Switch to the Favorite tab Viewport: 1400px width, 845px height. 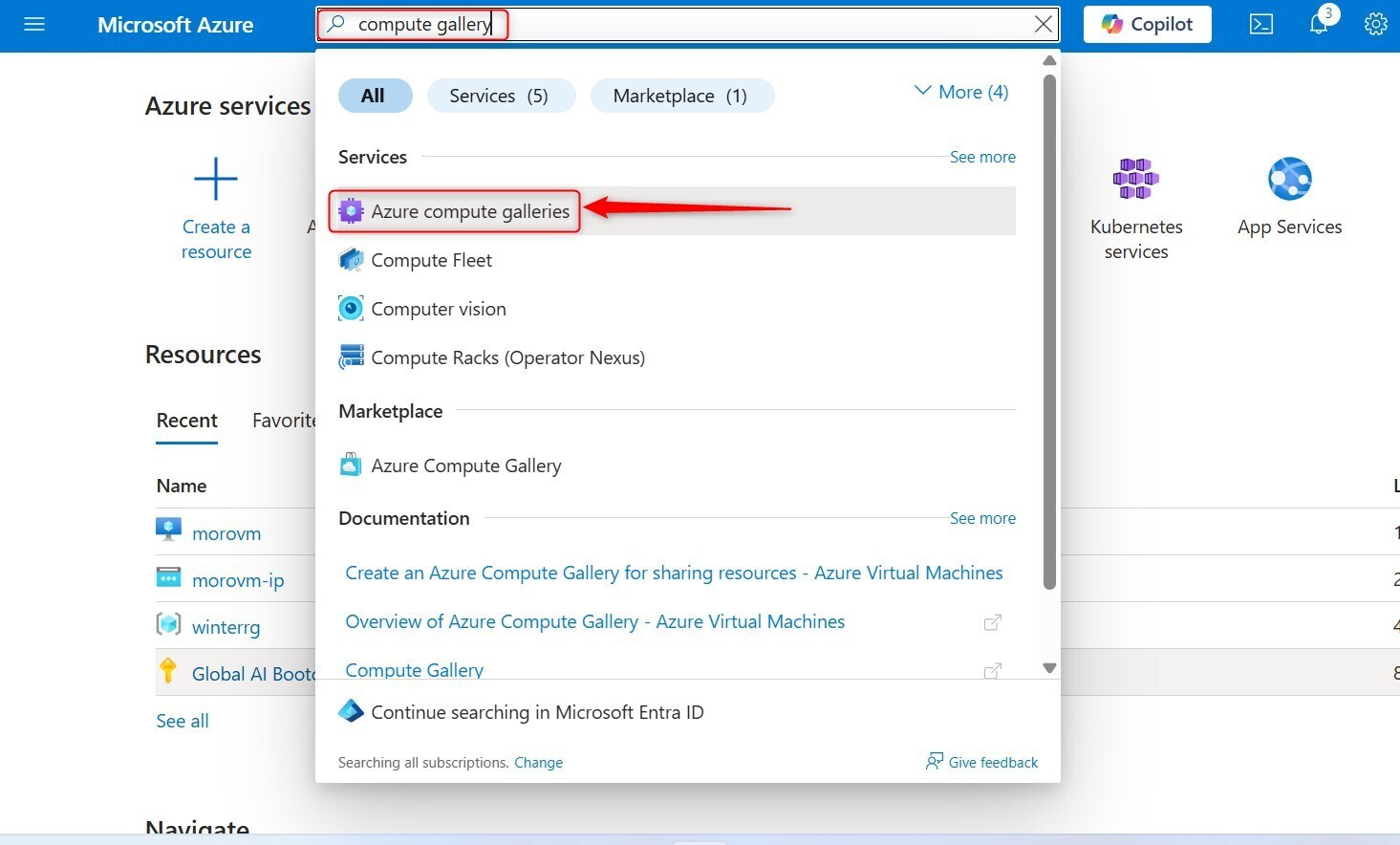tap(284, 421)
